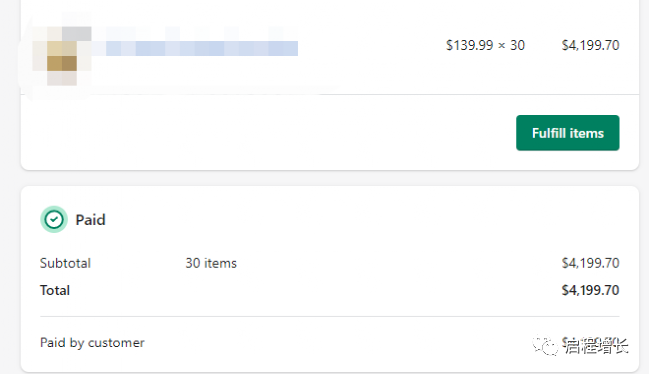Click the bold Total amount $4,199.70
Image resolution: width=649 pixels, height=374 pixels.
click(x=590, y=290)
